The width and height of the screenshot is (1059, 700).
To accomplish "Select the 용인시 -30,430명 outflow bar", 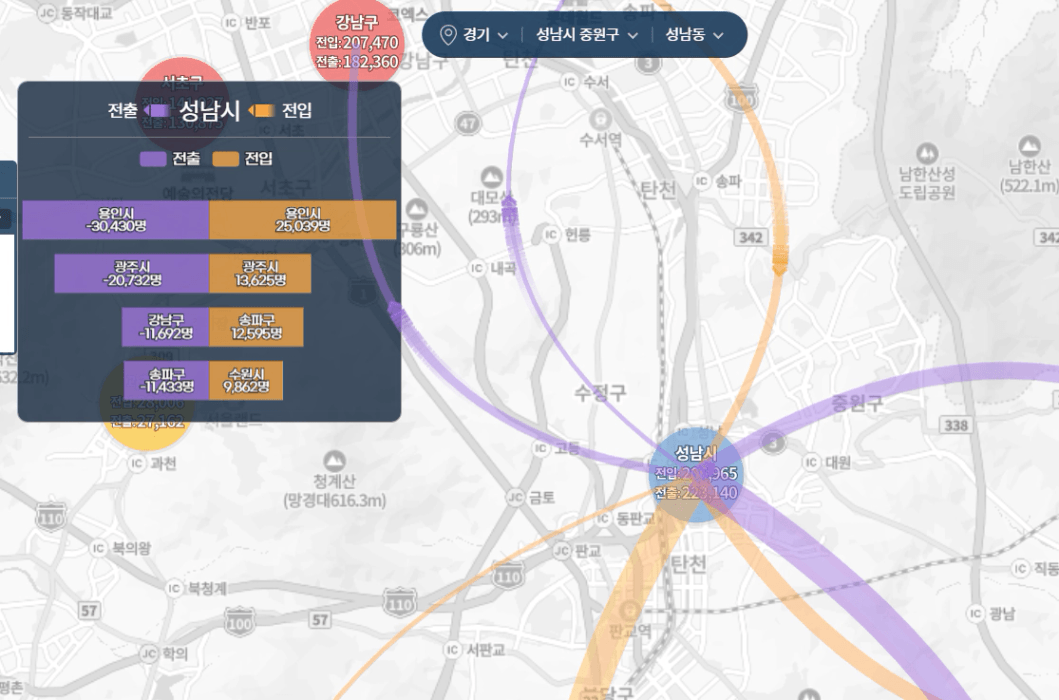I will point(115,220).
